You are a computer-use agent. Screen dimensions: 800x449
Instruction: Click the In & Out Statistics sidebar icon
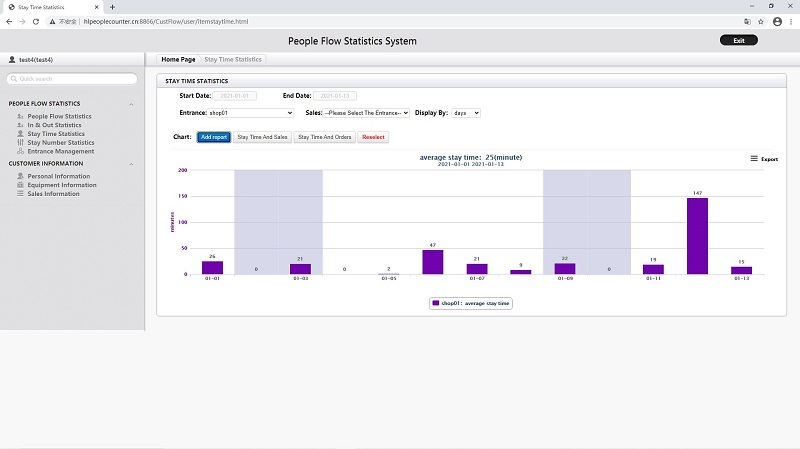(20, 125)
